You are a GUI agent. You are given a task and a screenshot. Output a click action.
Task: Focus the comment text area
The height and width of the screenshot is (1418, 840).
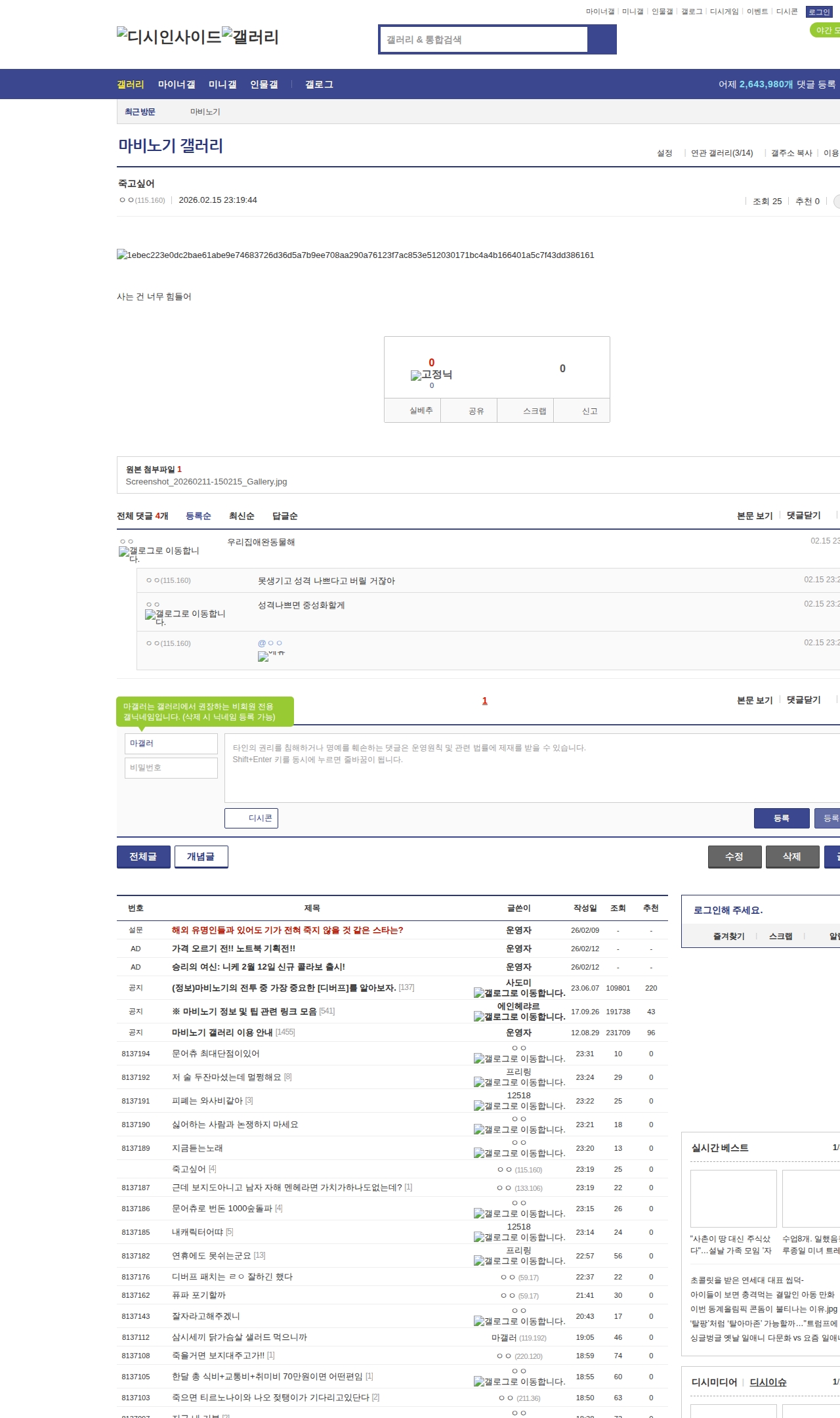532,768
